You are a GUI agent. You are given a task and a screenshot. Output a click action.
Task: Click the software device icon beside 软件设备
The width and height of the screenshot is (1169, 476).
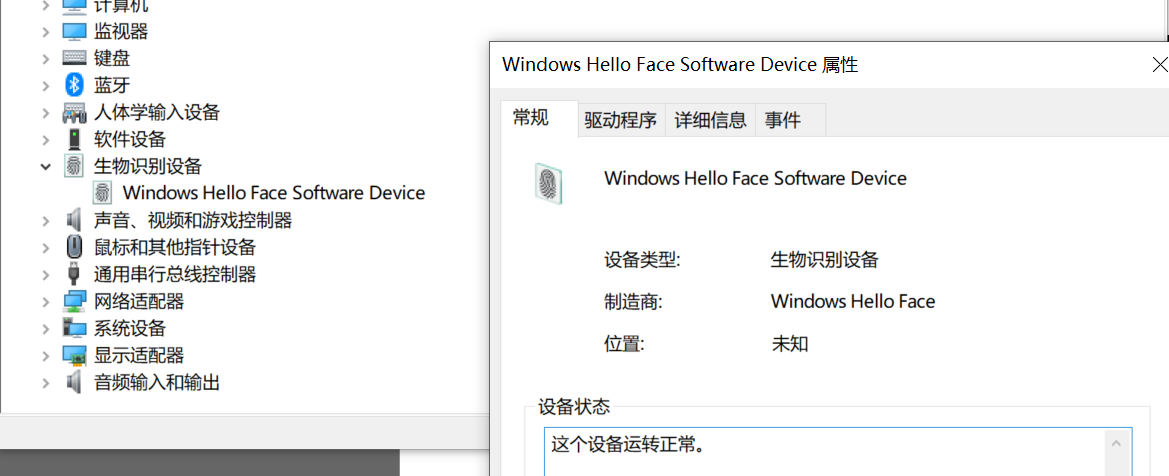pos(74,139)
